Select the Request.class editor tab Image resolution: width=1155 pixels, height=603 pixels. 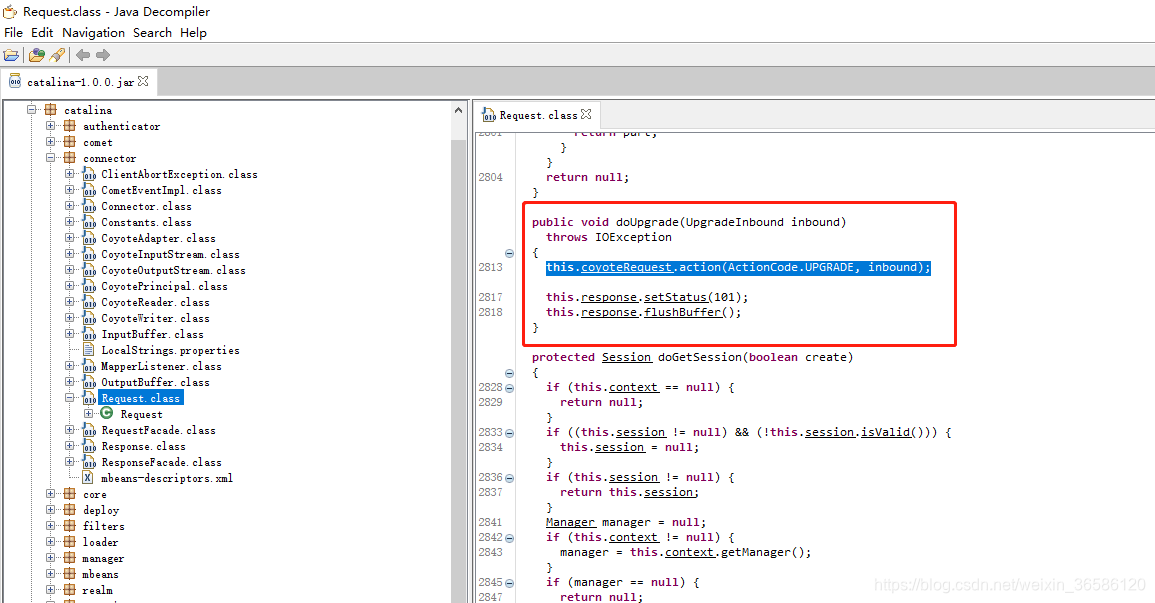tap(537, 115)
